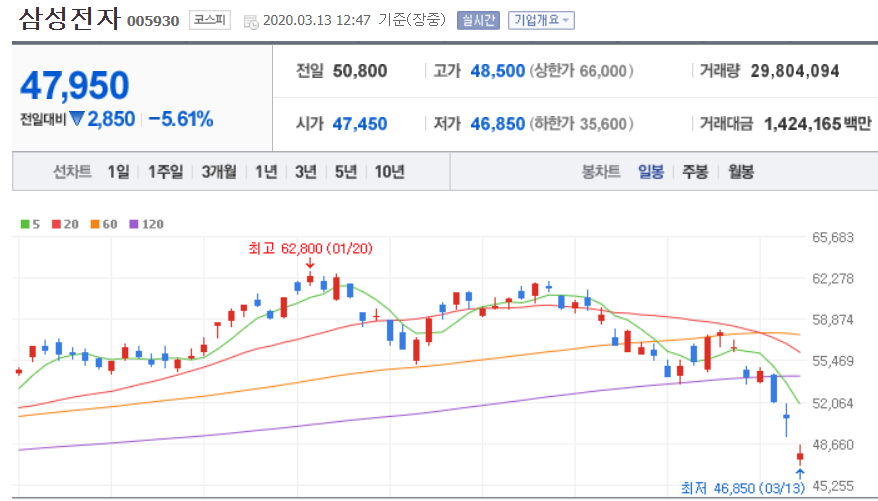This screenshot has height=501, width=878.
Task: Click the green 5-day moving average swatch
Action: 25,224
